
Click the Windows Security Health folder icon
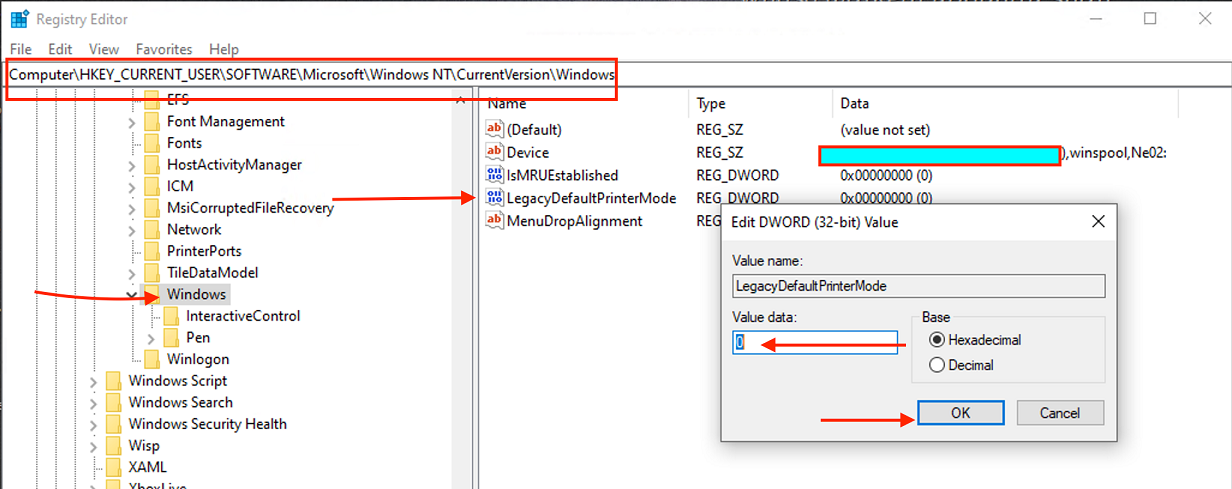[x=114, y=424]
